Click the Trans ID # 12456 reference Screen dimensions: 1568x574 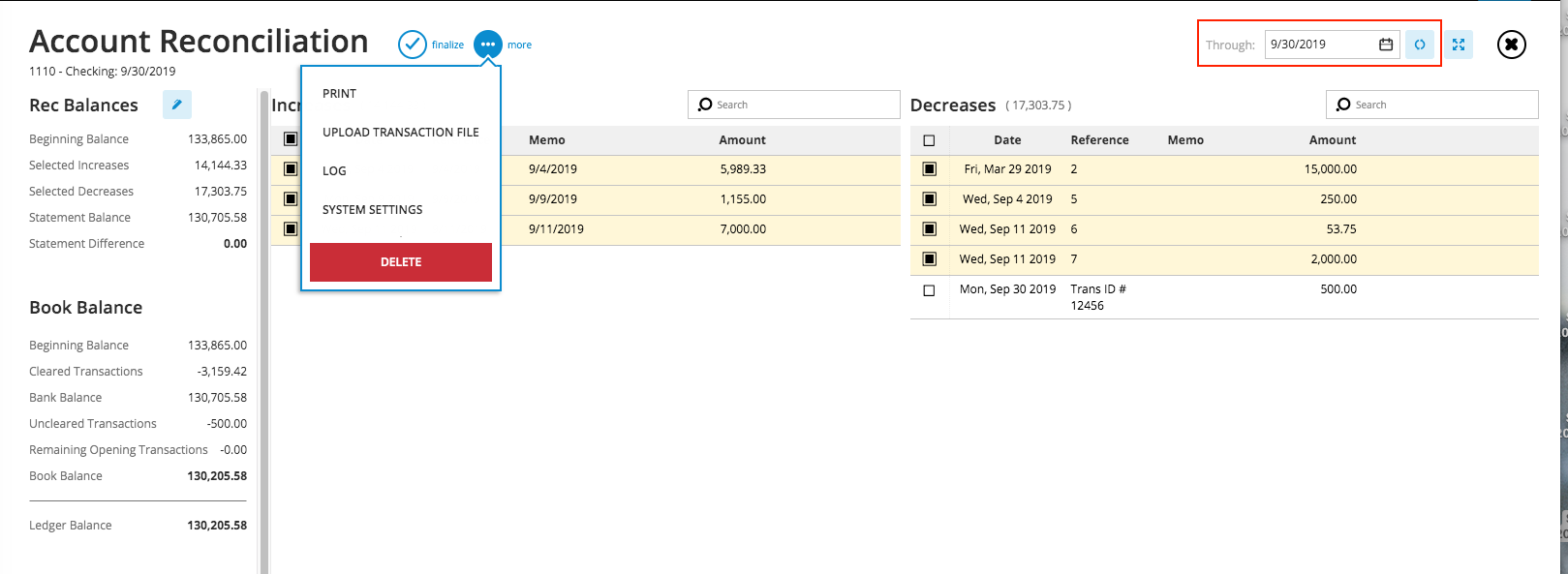click(x=1098, y=297)
